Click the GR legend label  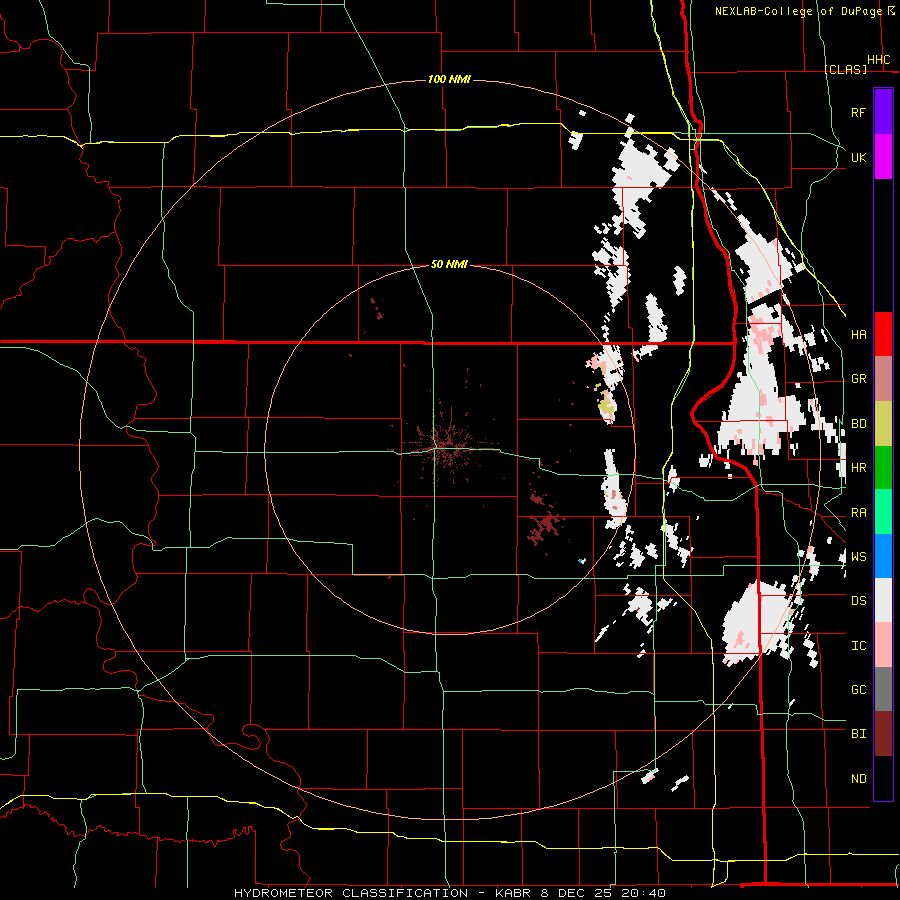(858, 379)
